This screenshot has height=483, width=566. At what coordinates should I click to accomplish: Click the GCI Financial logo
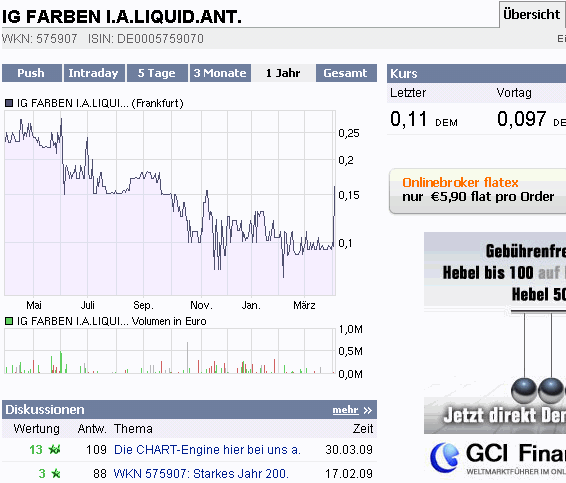(x=498, y=458)
